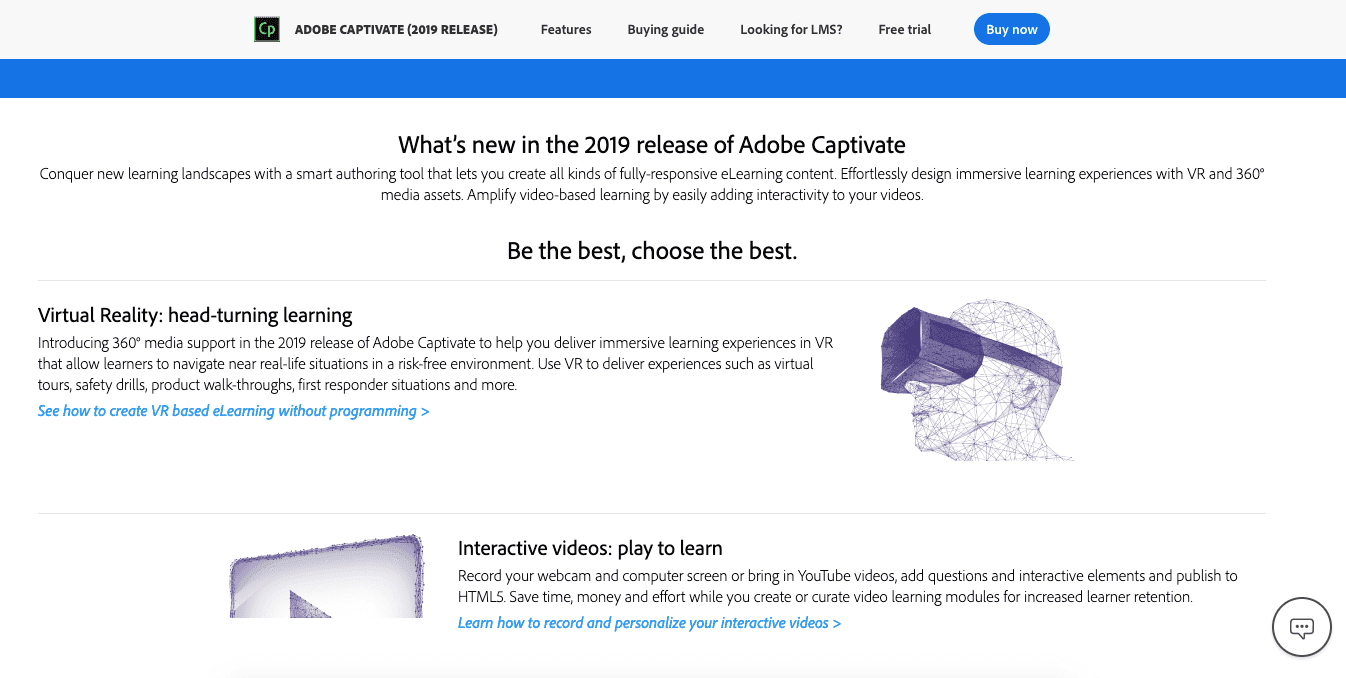The image size is (1346, 678).
Task: Click the Interactive videos: play to learn heading
Action: click(590, 548)
